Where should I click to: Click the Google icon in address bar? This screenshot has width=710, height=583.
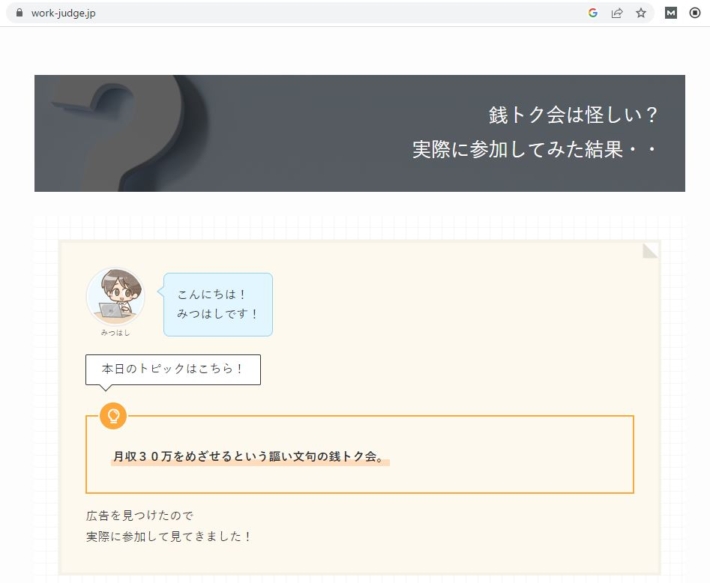pos(593,13)
